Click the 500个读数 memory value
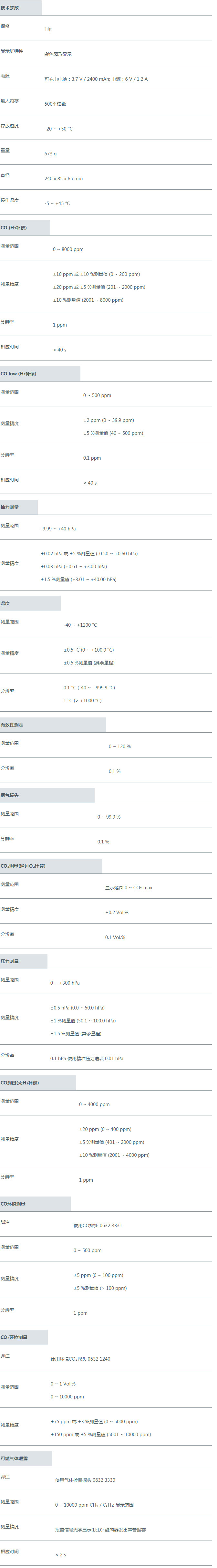 tap(55, 104)
